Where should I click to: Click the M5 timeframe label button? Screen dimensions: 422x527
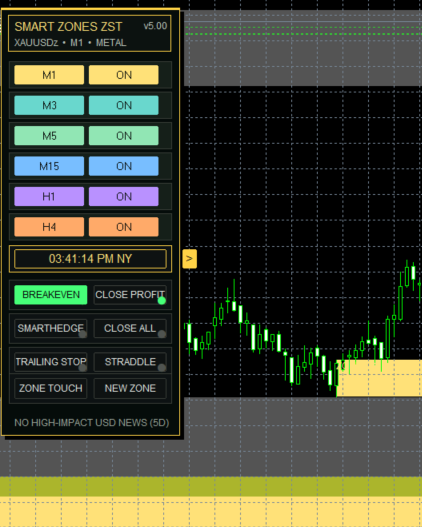(49, 136)
